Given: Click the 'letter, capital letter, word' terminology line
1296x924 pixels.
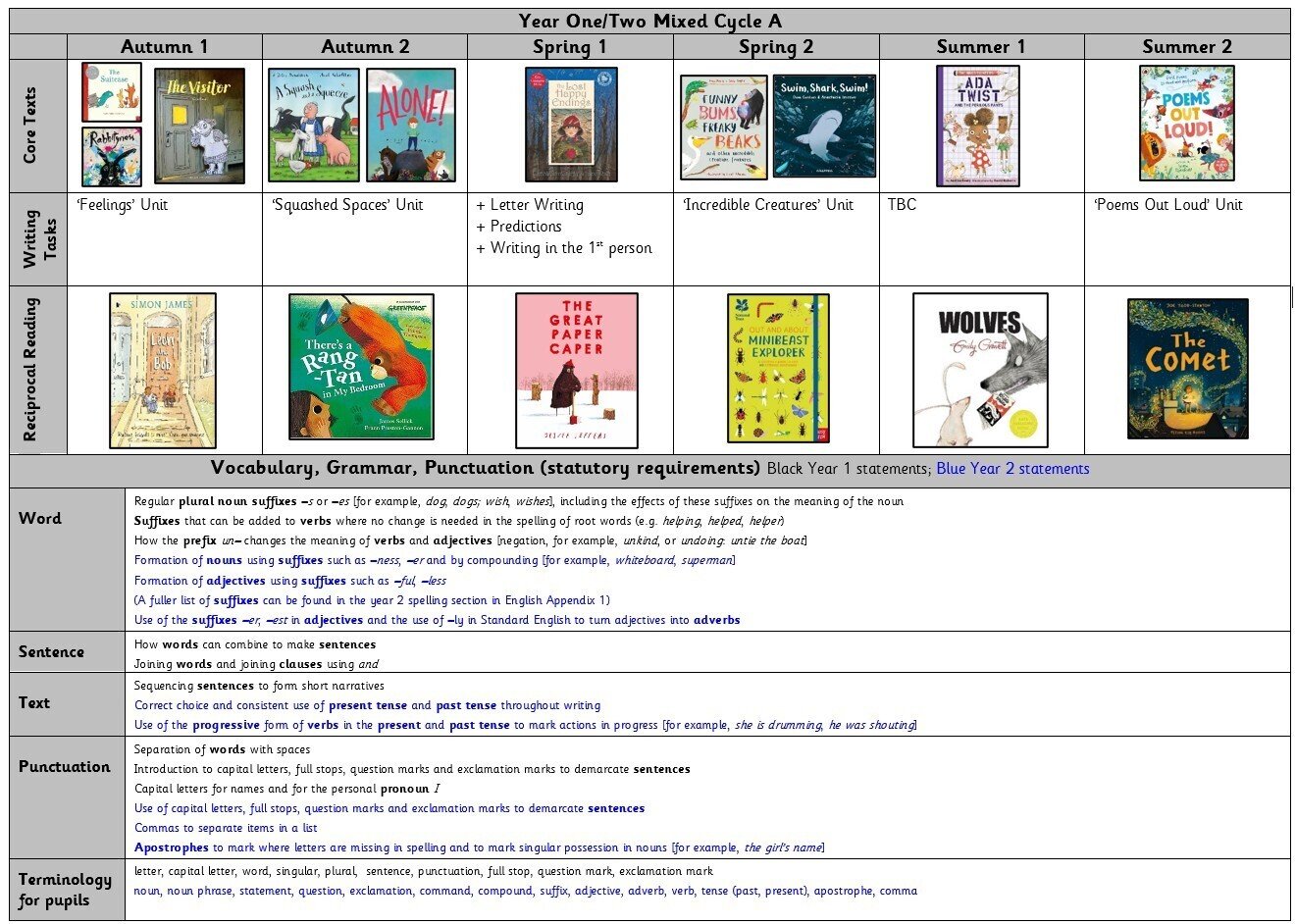Looking at the screenshot, I should (424, 871).
